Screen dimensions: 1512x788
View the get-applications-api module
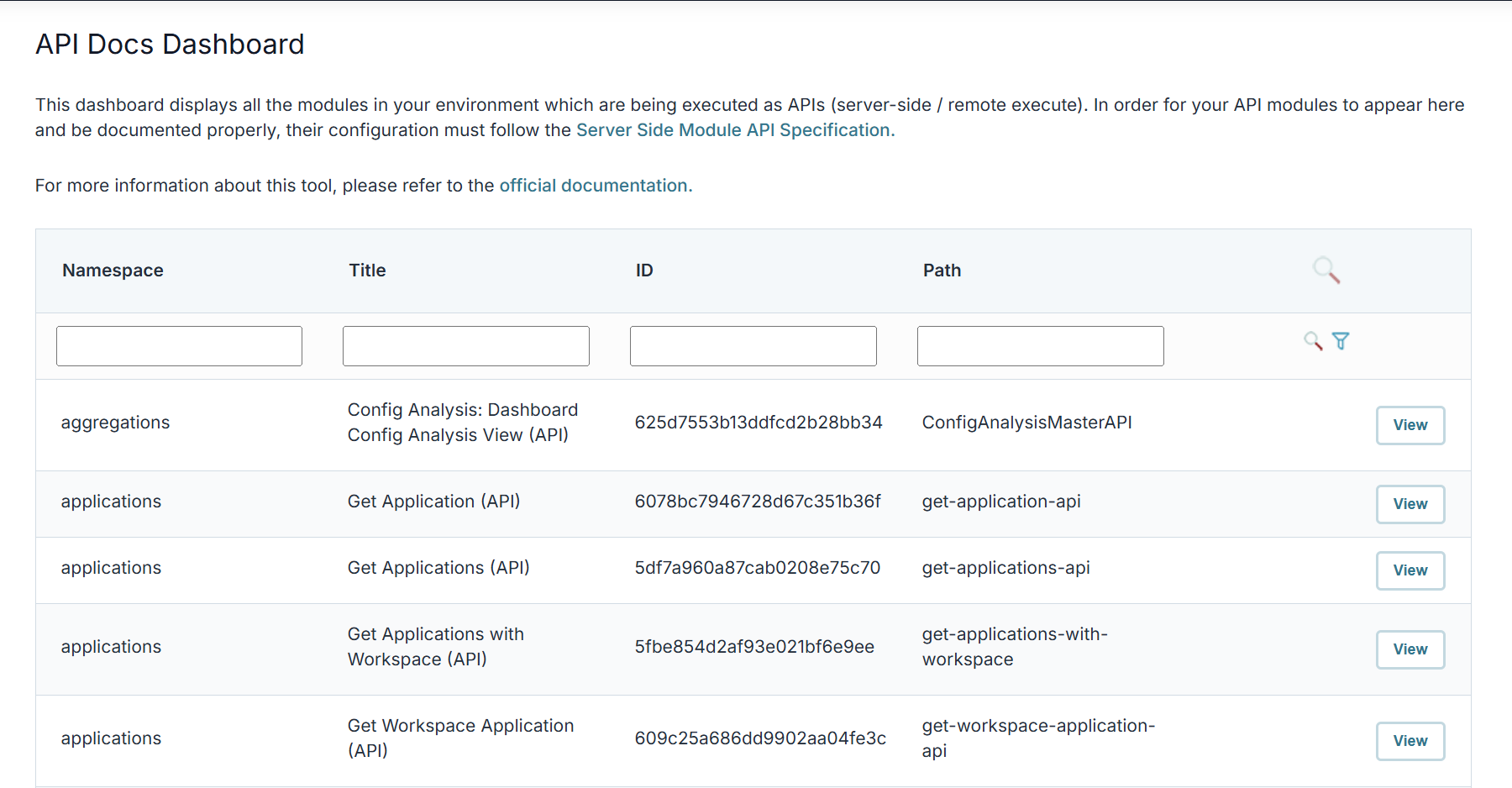click(x=1410, y=570)
